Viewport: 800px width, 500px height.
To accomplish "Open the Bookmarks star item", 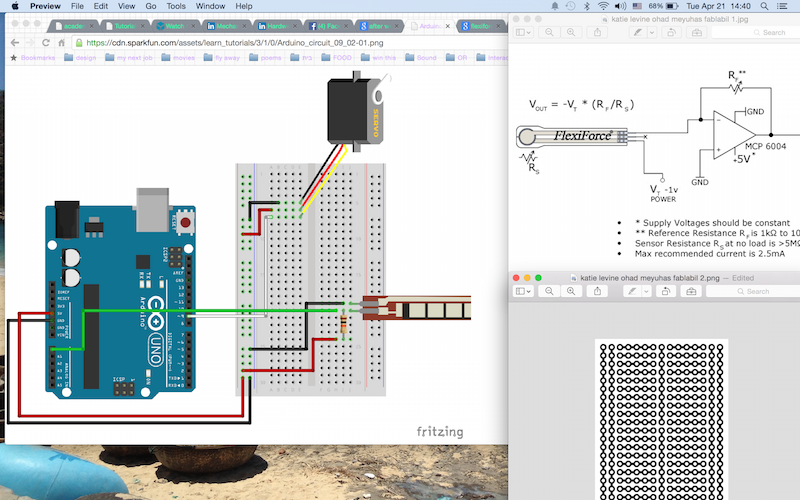I will pyautogui.click(x=33, y=58).
